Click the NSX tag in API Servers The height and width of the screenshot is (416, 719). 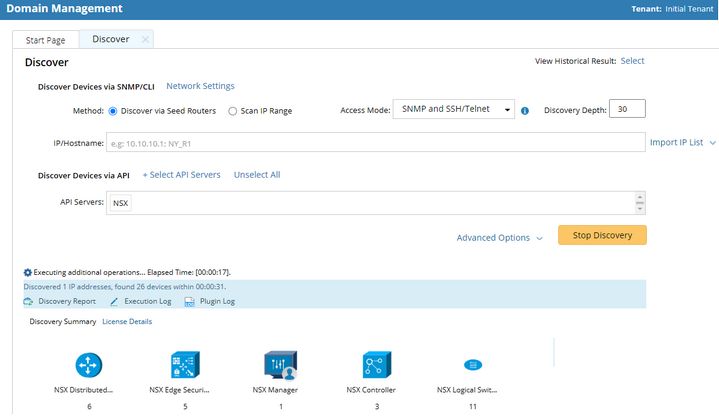click(121, 203)
